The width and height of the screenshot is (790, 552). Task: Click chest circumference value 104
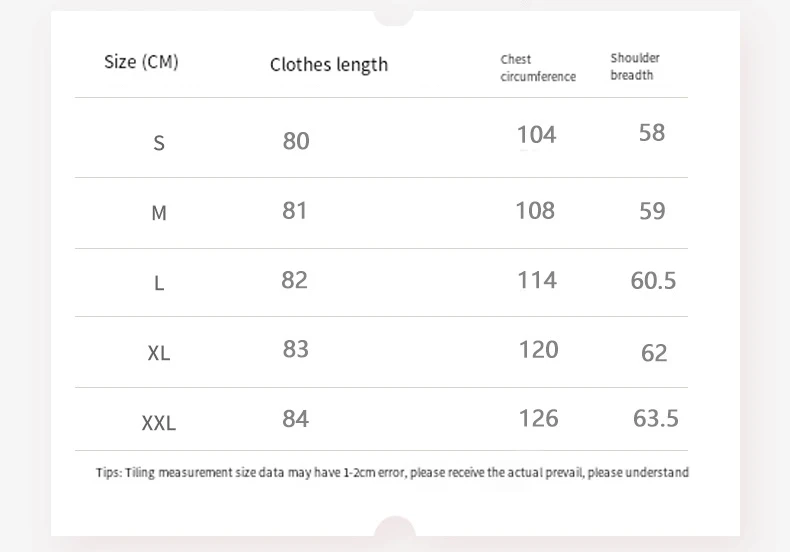pos(536,135)
